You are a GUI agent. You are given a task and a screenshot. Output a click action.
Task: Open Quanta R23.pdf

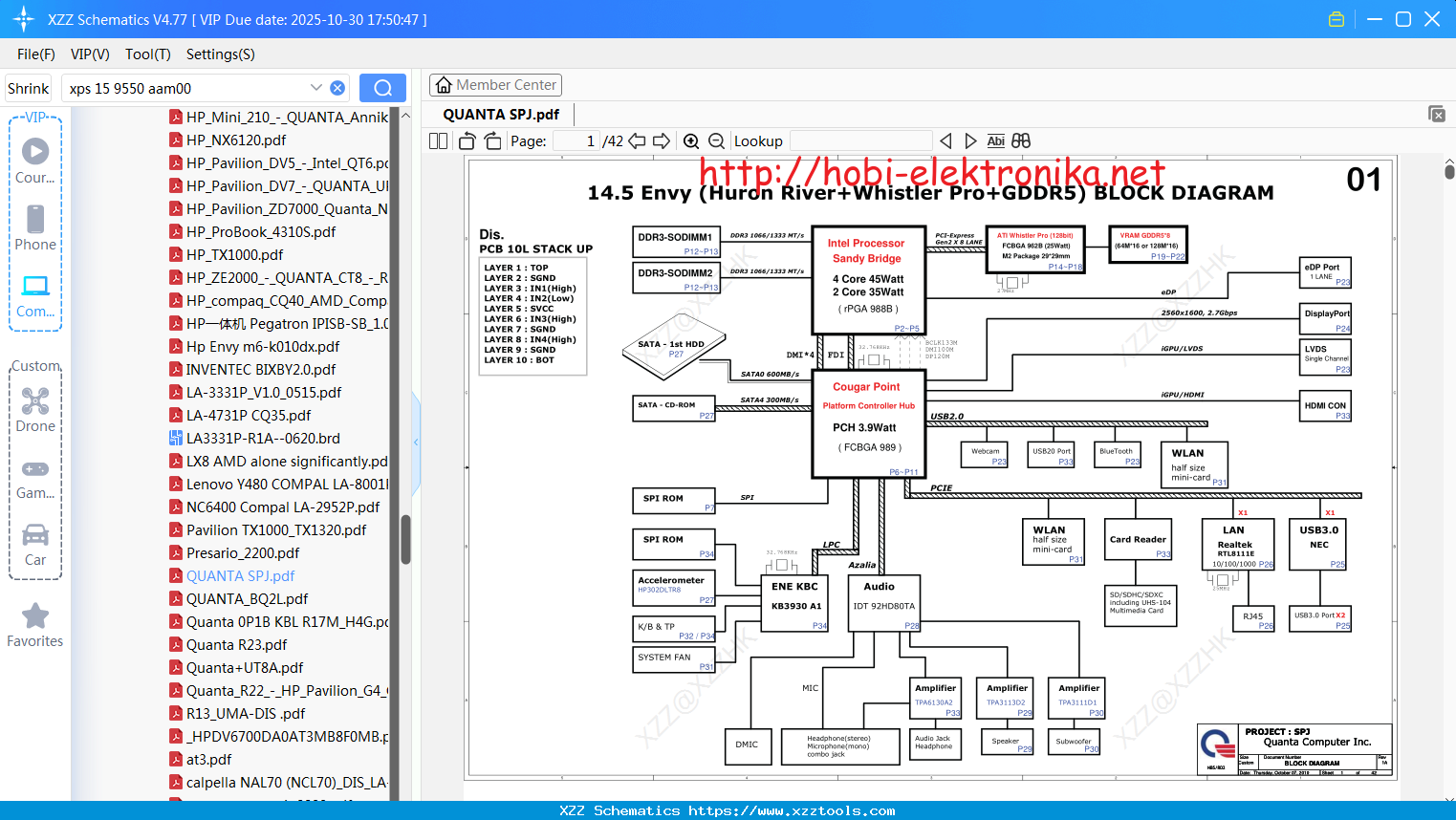click(236, 644)
